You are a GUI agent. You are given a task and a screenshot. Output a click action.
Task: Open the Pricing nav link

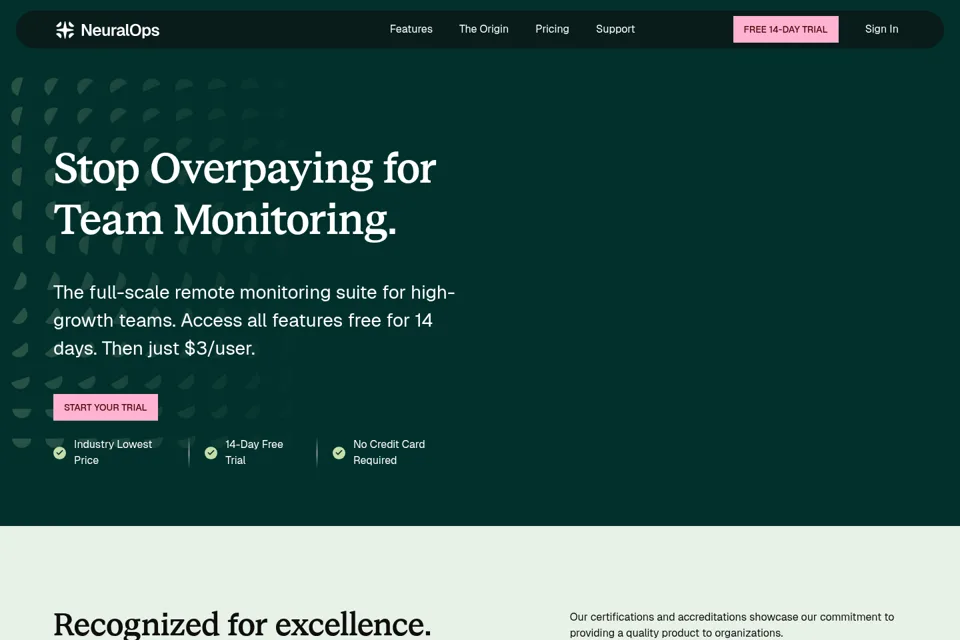click(x=552, y=29)
